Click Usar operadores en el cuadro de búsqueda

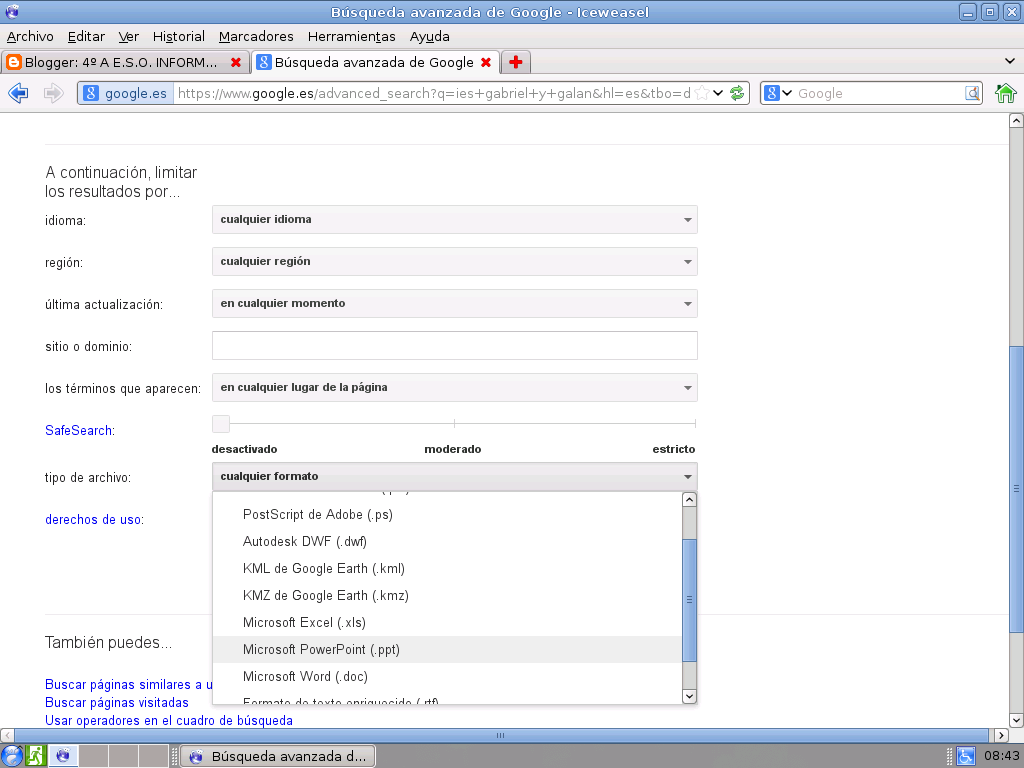[x=169, y=720]
